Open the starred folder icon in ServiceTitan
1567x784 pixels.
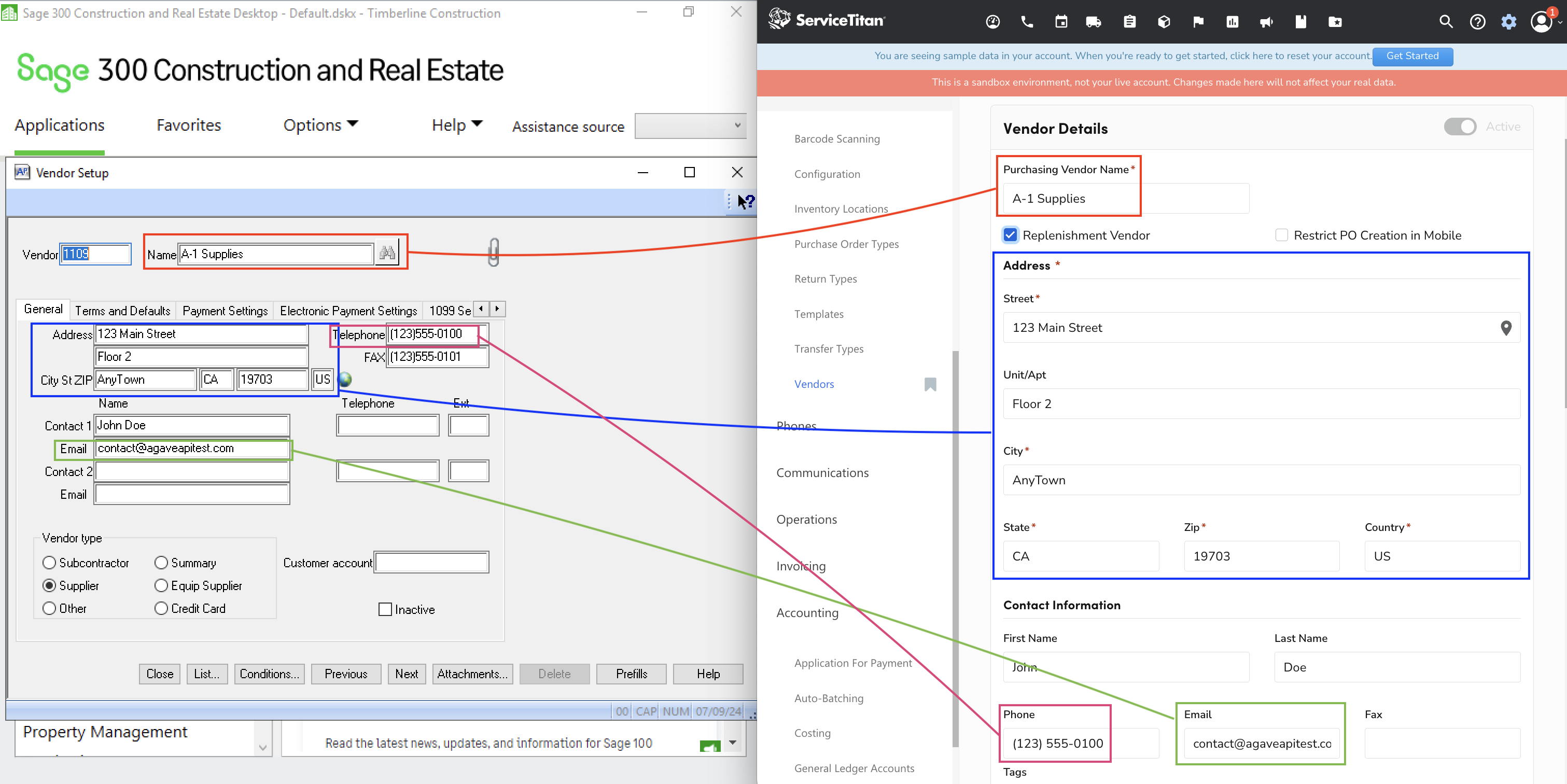click(x=1335, y=22)
